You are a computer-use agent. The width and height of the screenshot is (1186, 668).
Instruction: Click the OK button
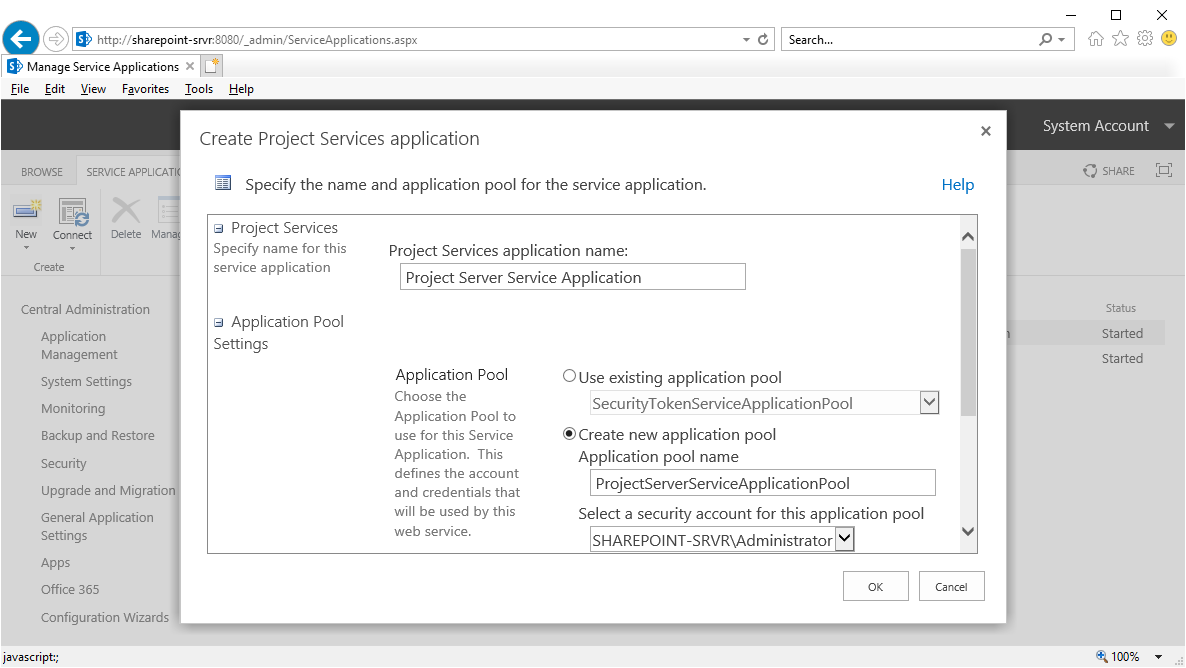875,586
